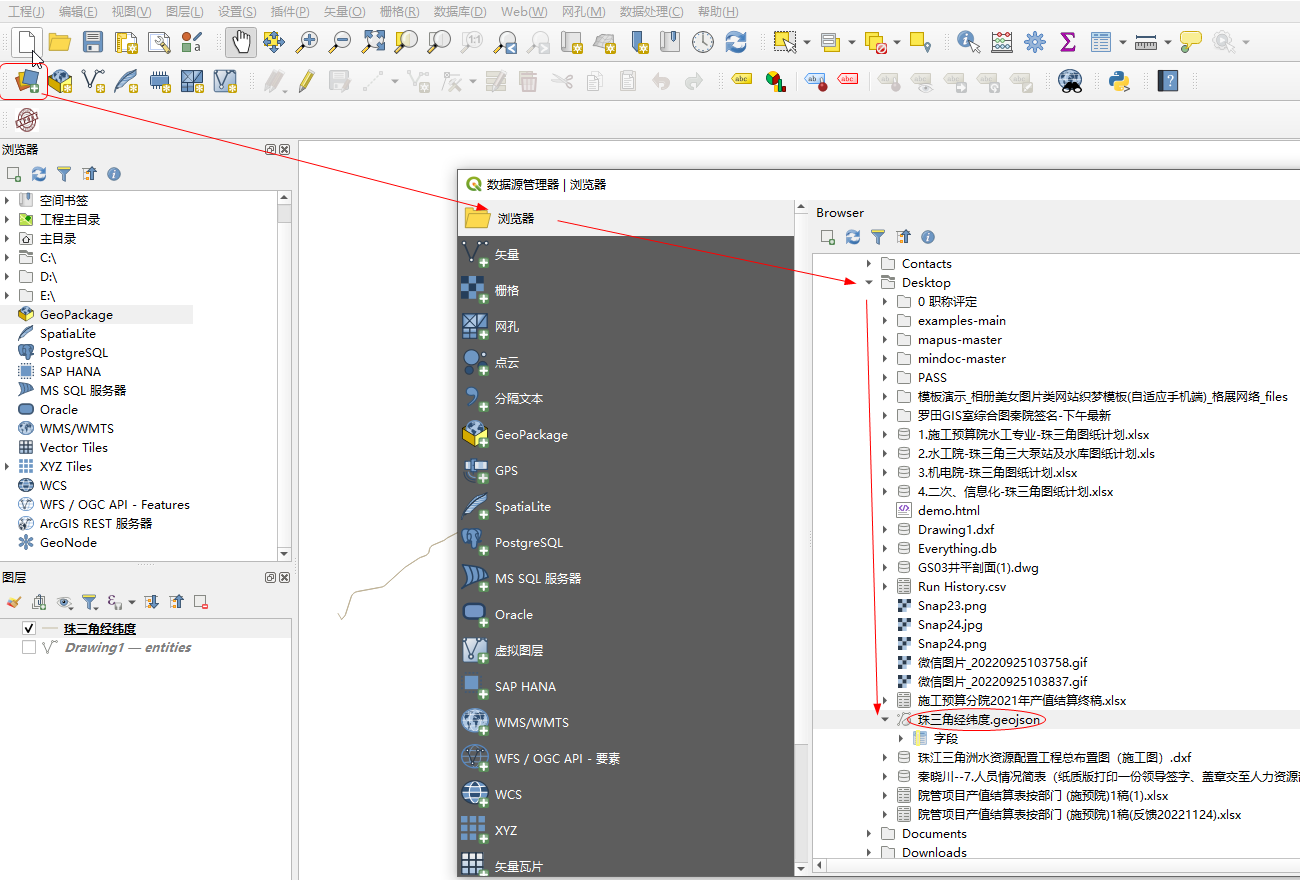The height and width of the screenshot is (880, 1300).
Task: Open the select features tool dropdown arrow
Action: [806, 42]
